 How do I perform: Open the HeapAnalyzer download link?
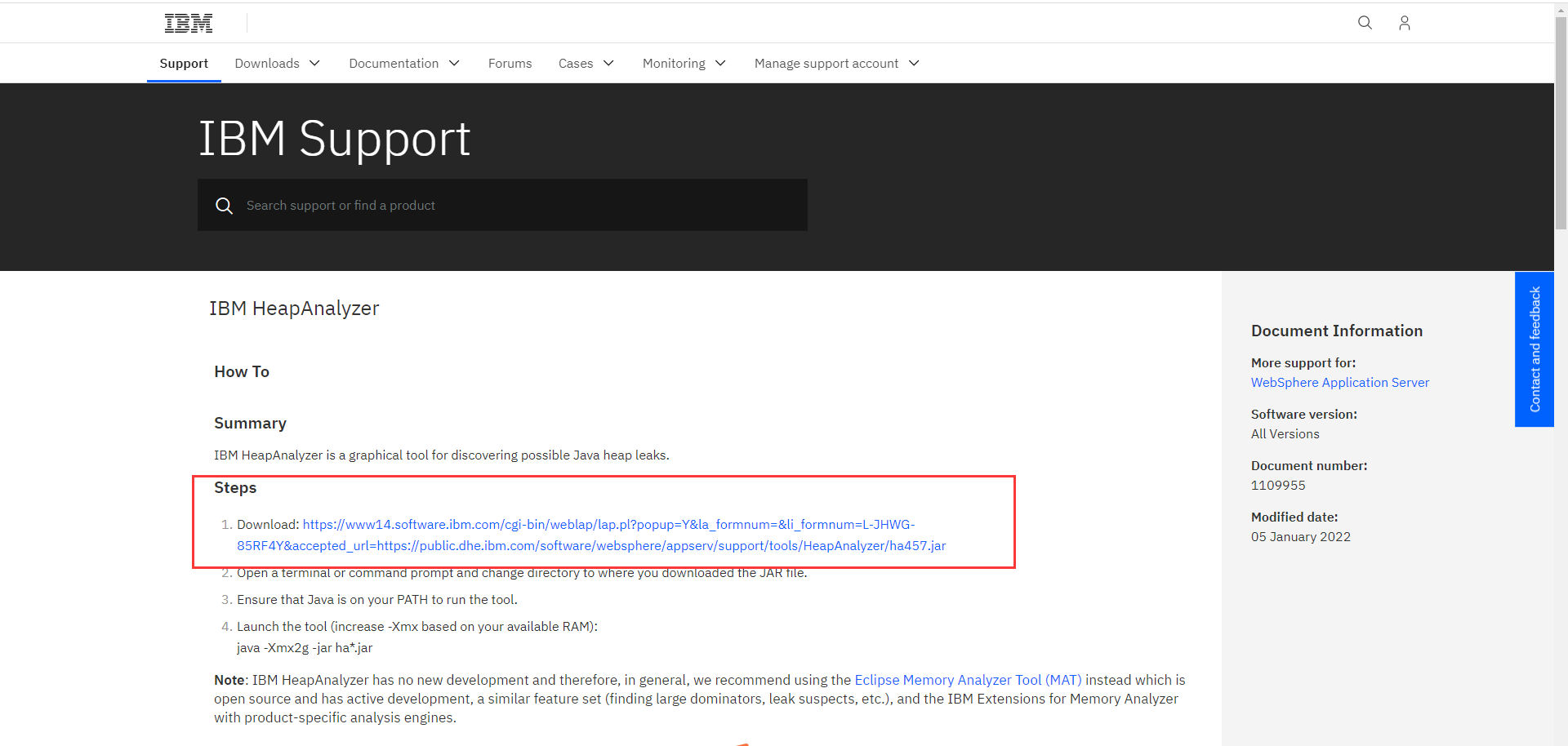(x=591, y=535)
